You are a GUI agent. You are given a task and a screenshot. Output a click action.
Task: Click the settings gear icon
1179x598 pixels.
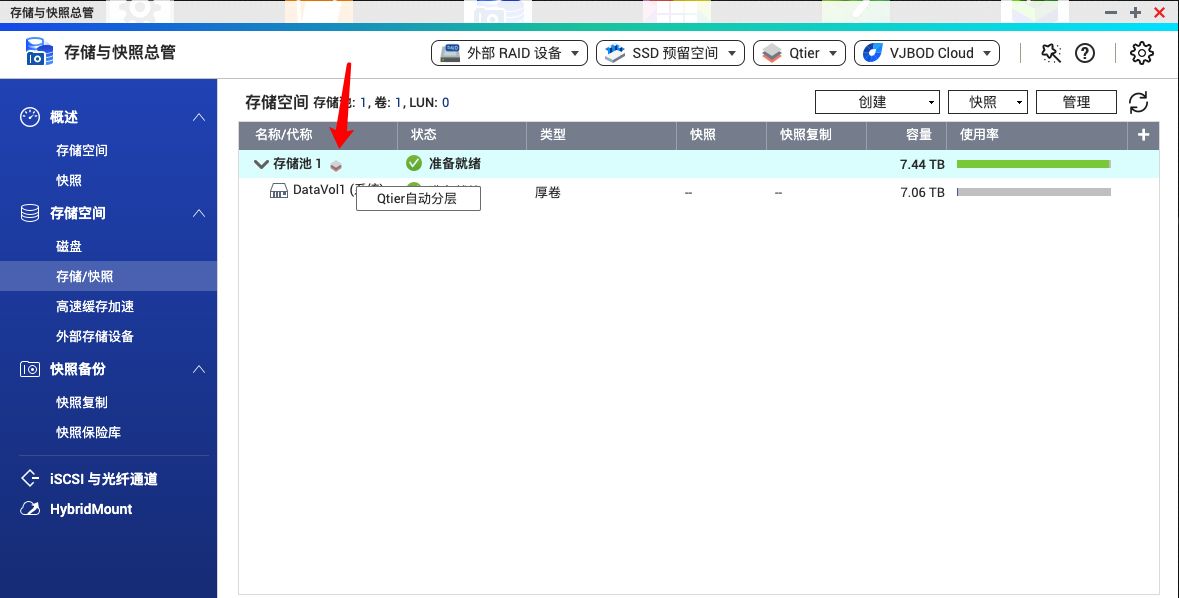pos(1141,53)
